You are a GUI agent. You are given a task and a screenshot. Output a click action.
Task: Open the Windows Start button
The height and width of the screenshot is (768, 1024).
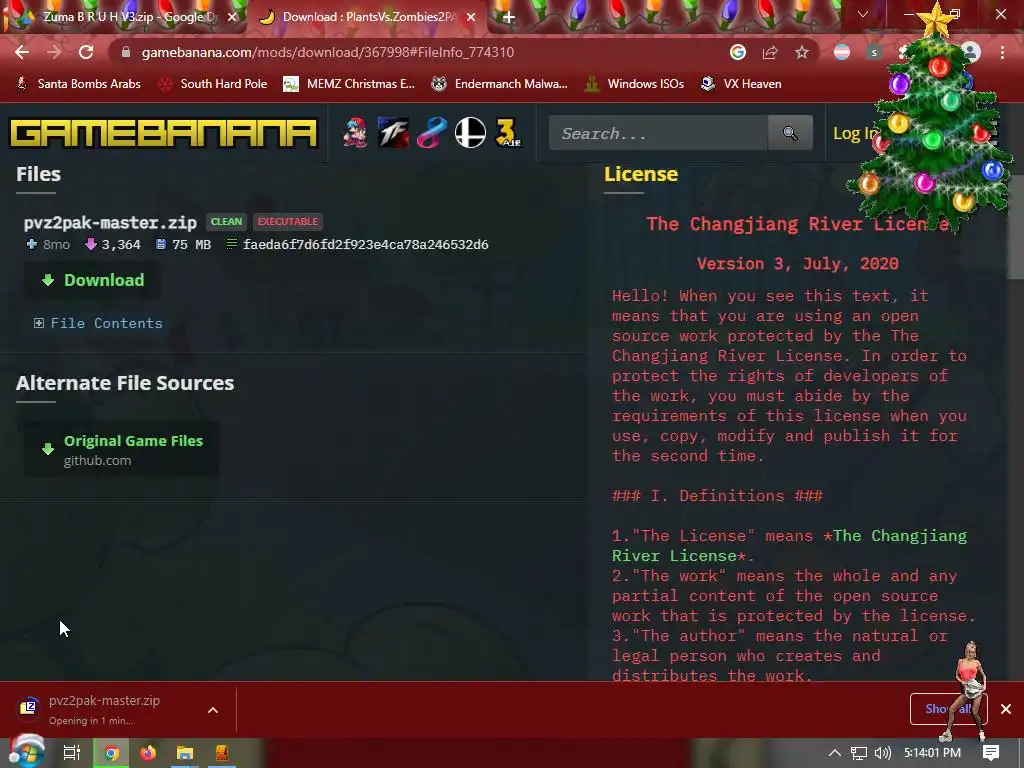(26, 752)
